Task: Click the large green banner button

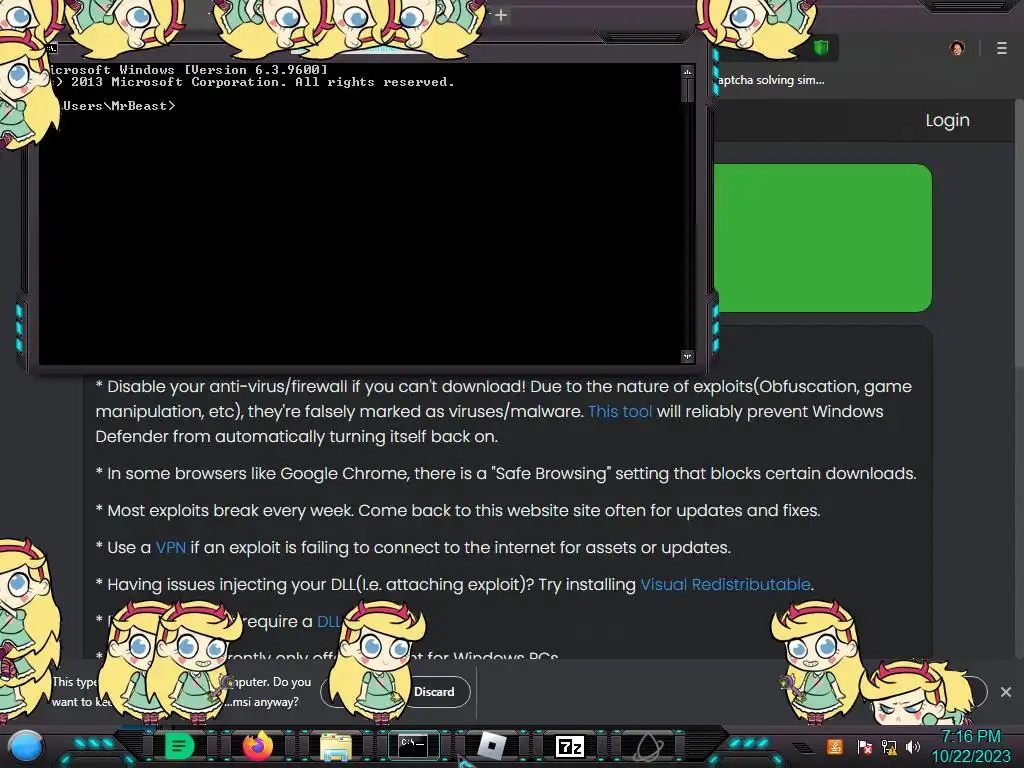Action: pos(822,238)
